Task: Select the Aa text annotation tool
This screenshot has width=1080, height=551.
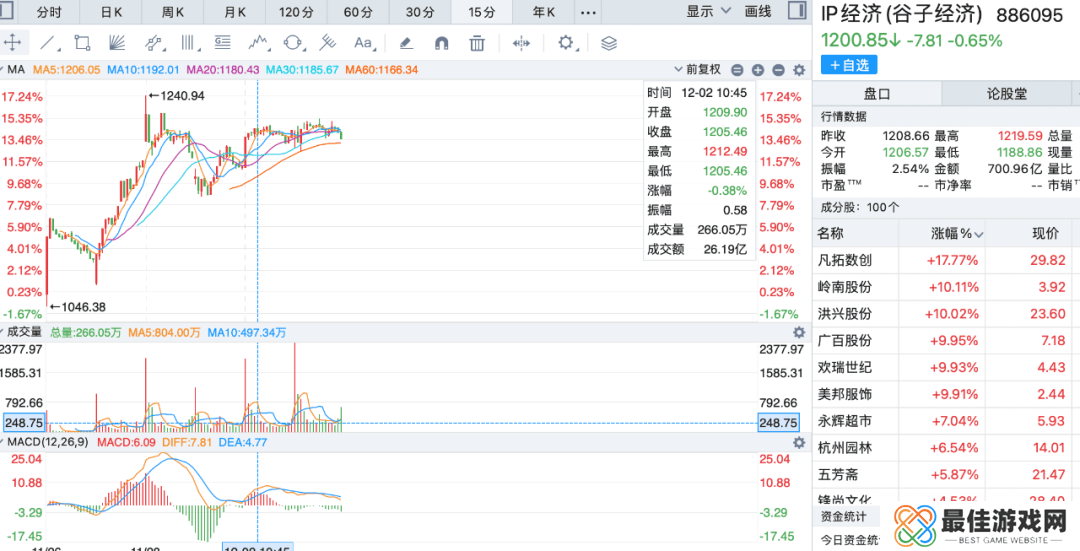Action: [363, 43]
